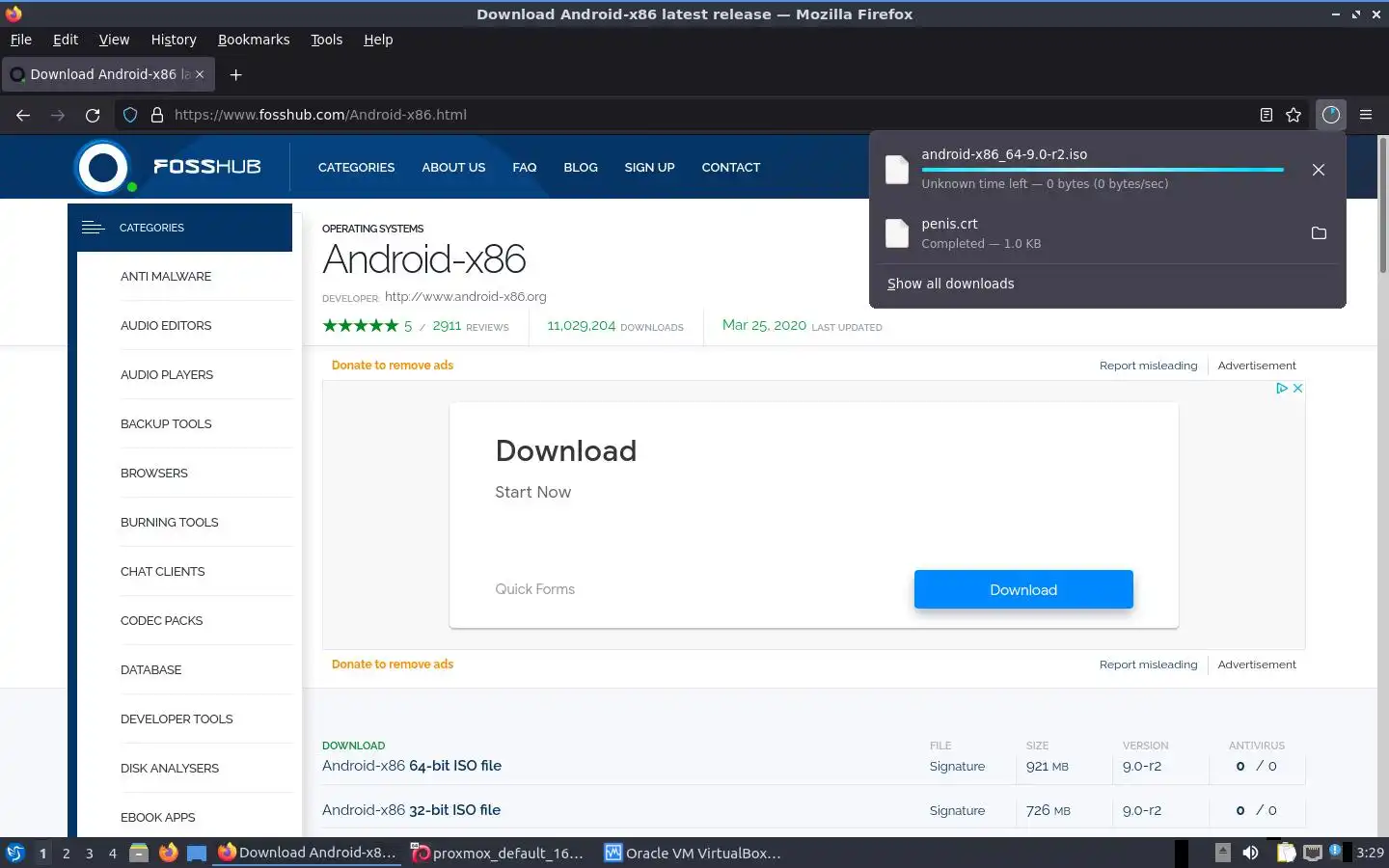1389x868 pixels.
Task: Open a new tab with plus button
Action: click(235, 74)
